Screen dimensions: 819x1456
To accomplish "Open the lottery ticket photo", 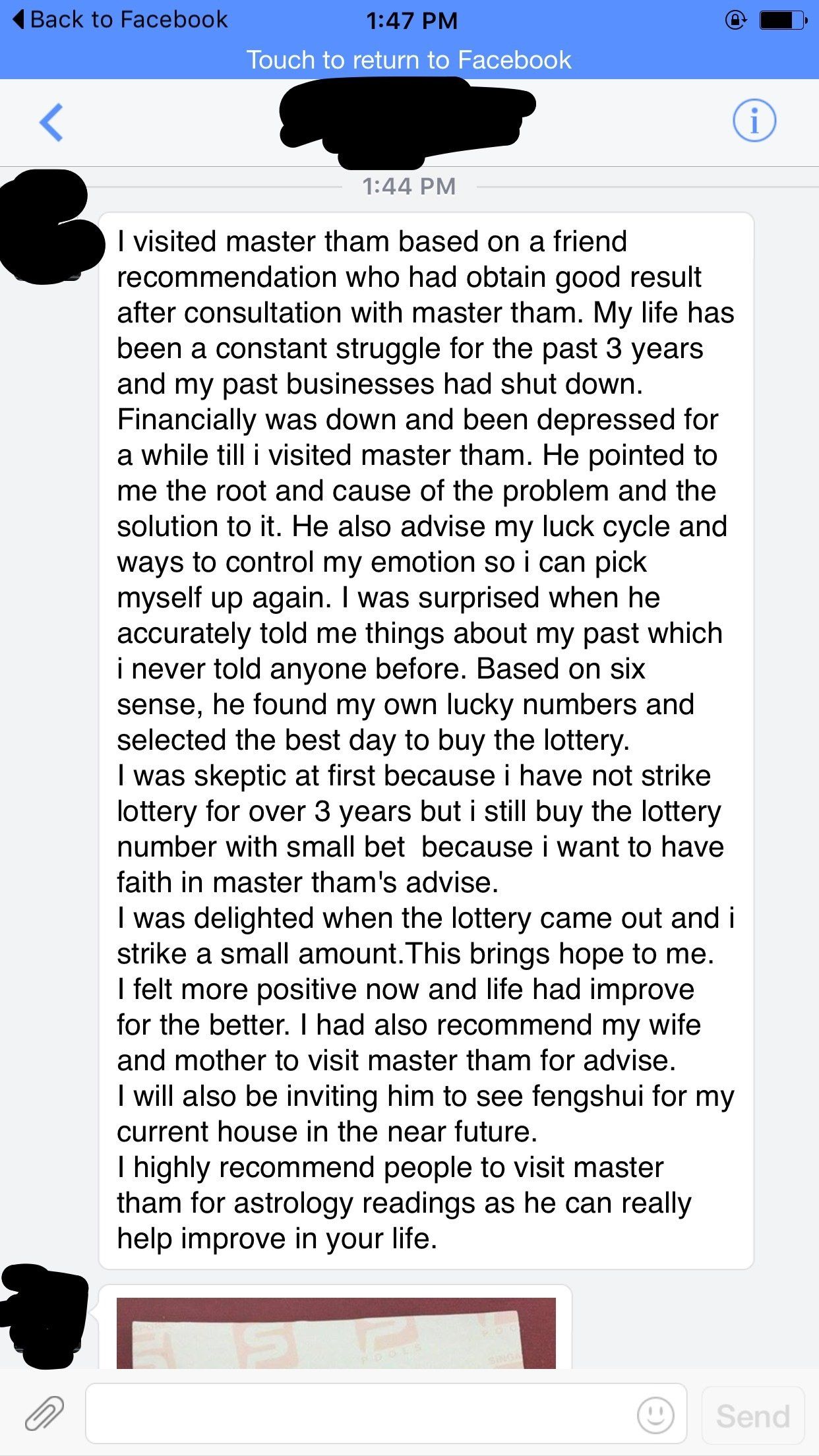I will [336, 1332].
